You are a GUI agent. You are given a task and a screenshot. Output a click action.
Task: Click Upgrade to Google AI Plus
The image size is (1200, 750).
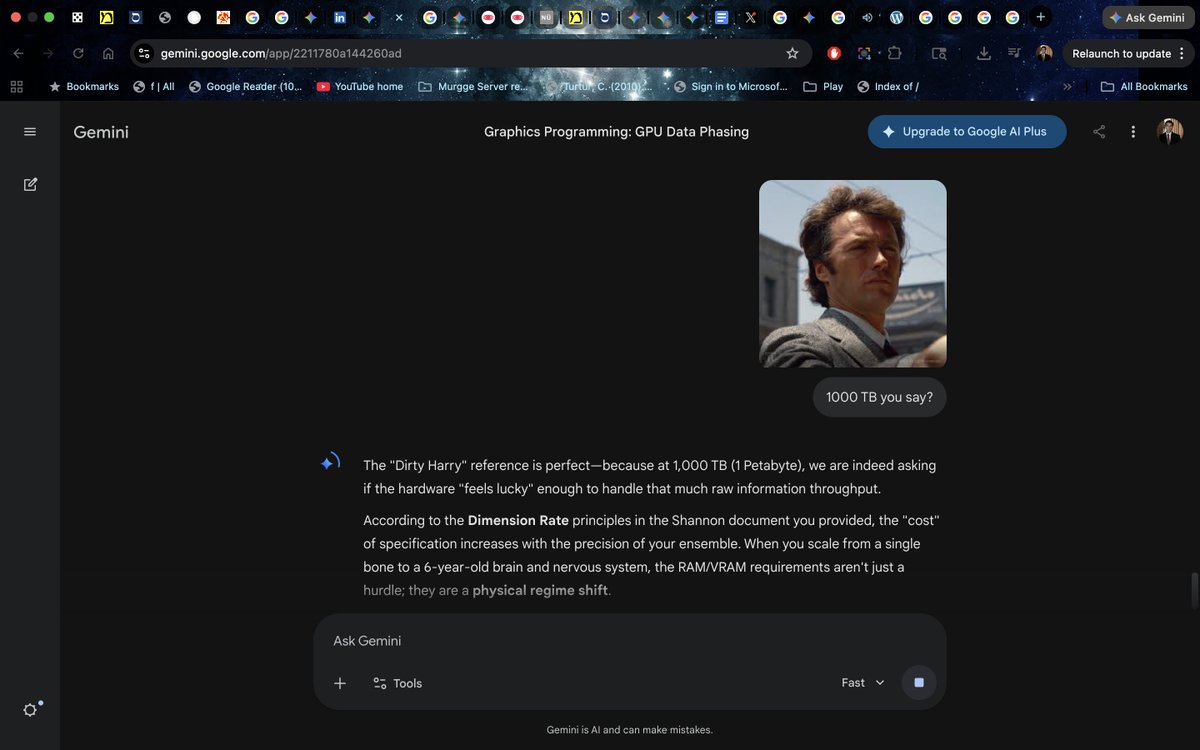(x=967, y=132)
